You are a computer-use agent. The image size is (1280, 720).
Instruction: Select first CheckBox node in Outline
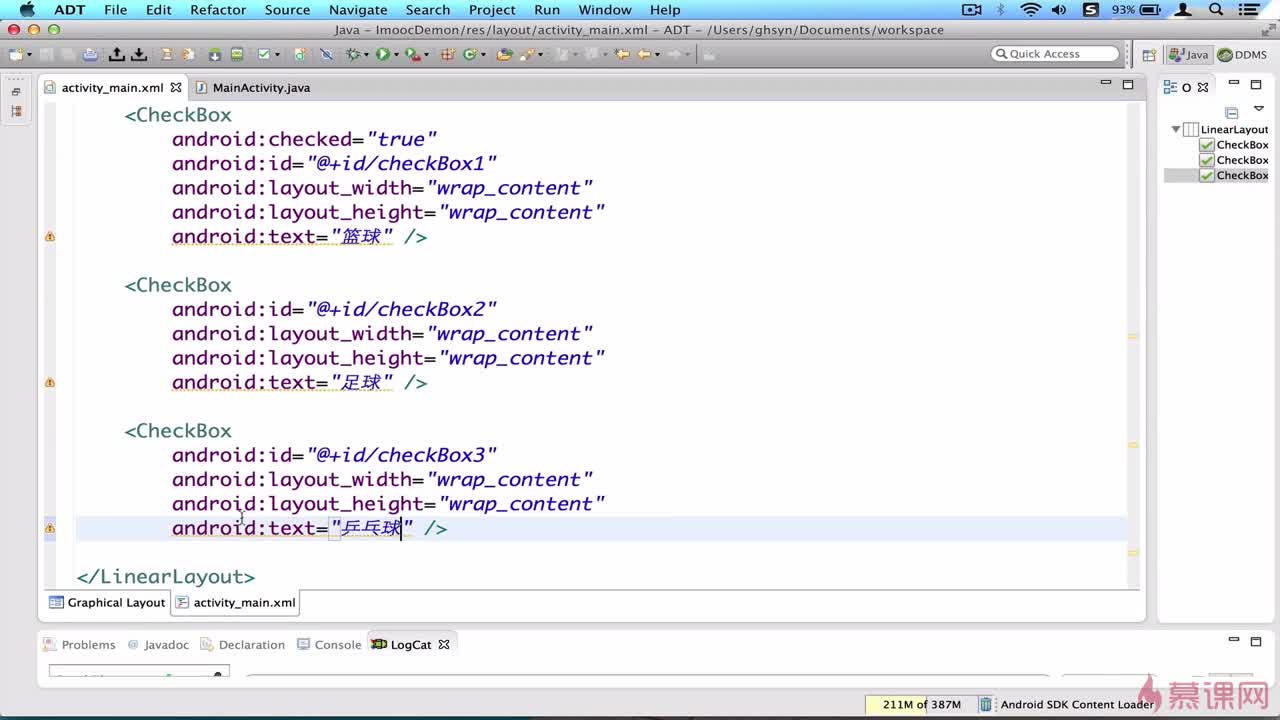[x=1234, y=145]
